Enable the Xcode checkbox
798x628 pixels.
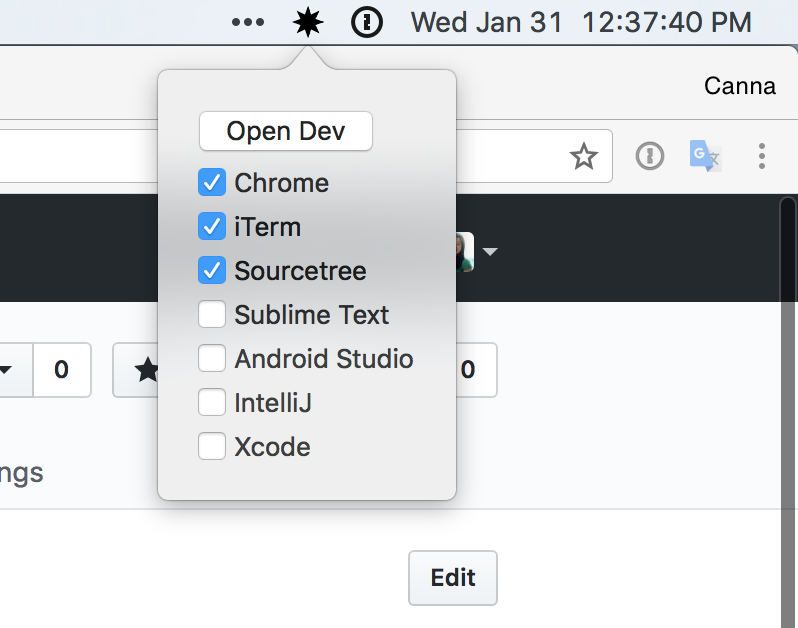[212, 447]
